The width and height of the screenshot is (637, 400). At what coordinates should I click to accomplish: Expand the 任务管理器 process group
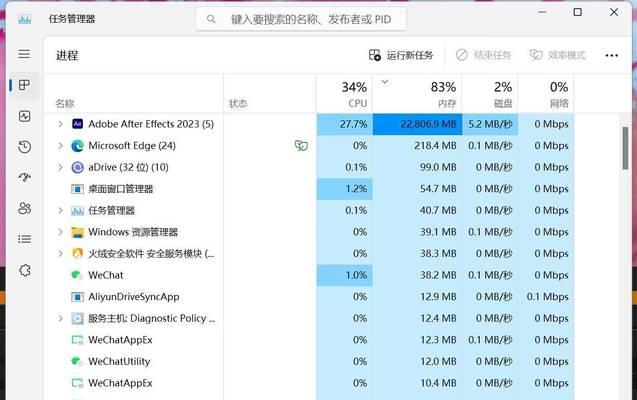point(61,210)
